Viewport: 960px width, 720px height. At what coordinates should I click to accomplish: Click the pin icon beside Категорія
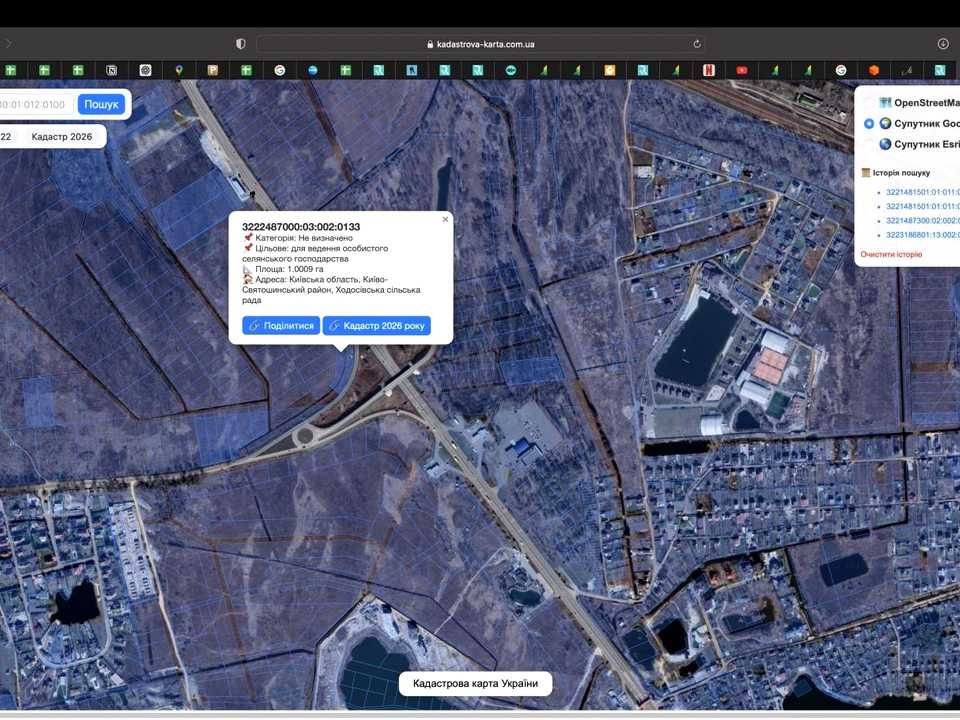pos(248,238)
